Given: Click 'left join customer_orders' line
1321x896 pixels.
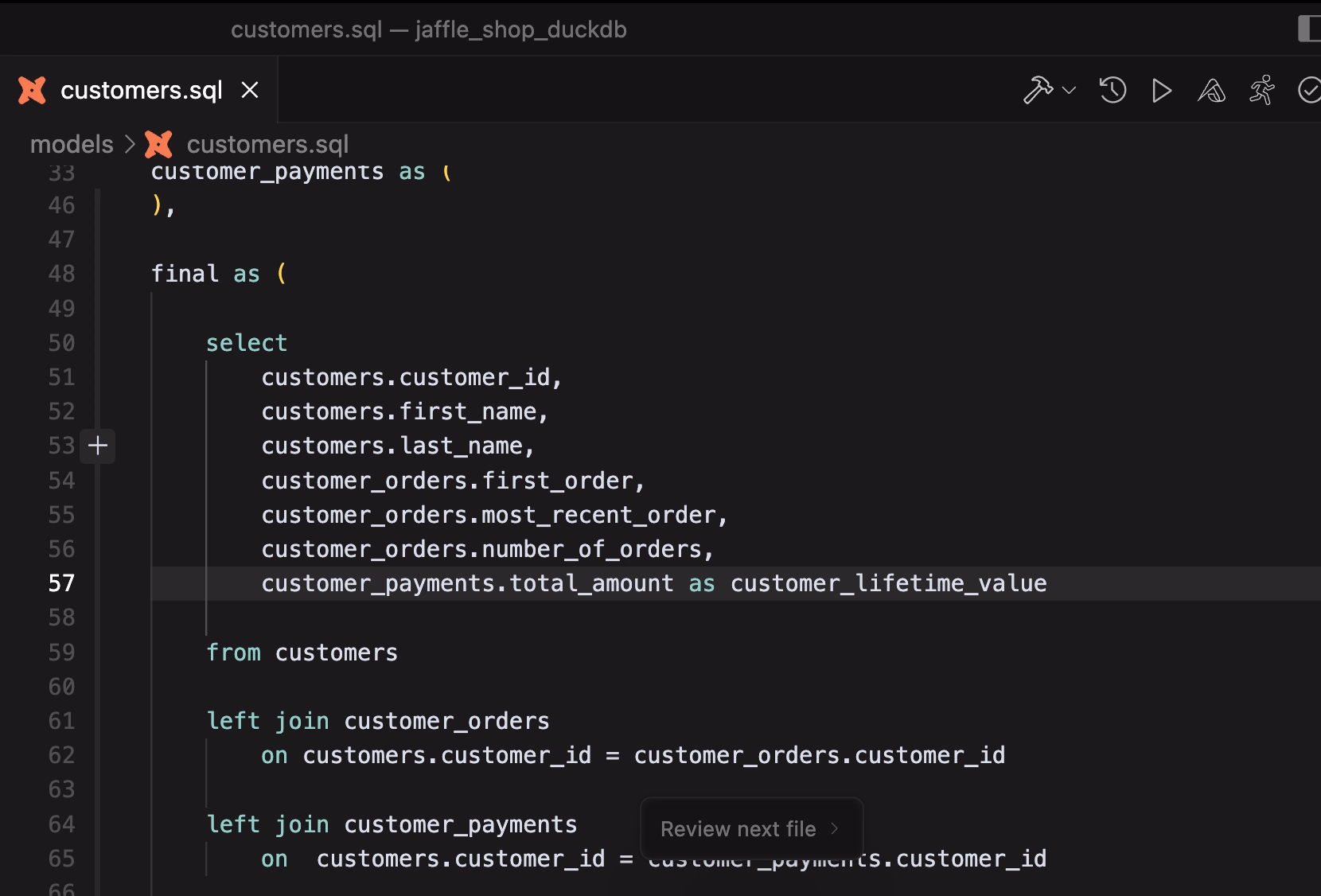Looking at the screenshot, I should [378, 721].
